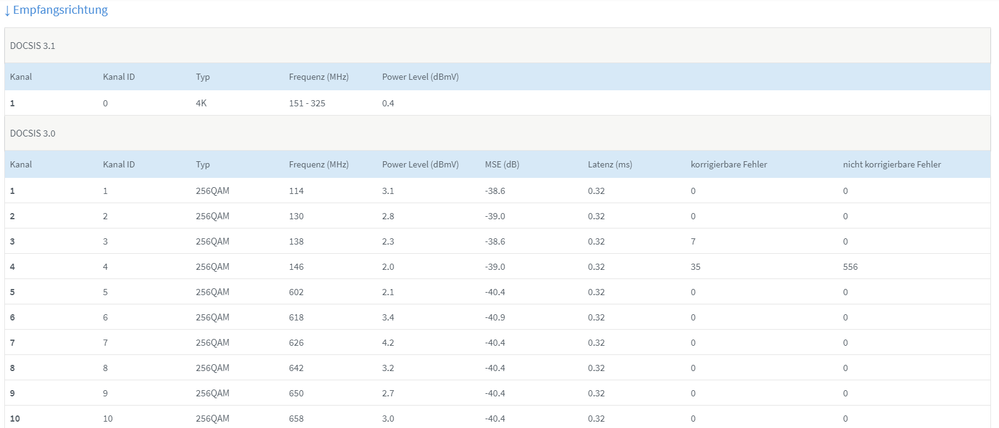Select 256QAM type in the 626 MHz row
Screen dimensions: 999x428
pos(212,343)
